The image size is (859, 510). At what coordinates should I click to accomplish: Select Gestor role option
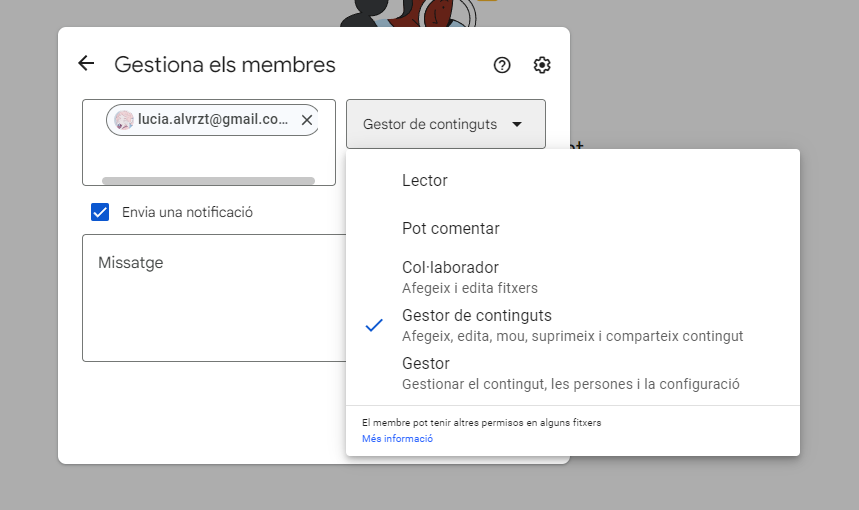(x=572, y=373)
